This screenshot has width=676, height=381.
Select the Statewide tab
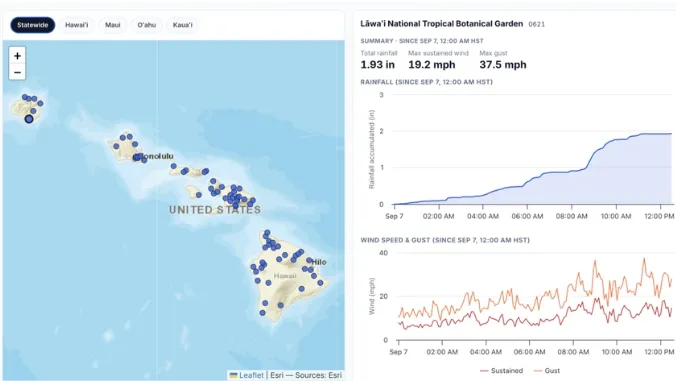(x=33, y=25)
